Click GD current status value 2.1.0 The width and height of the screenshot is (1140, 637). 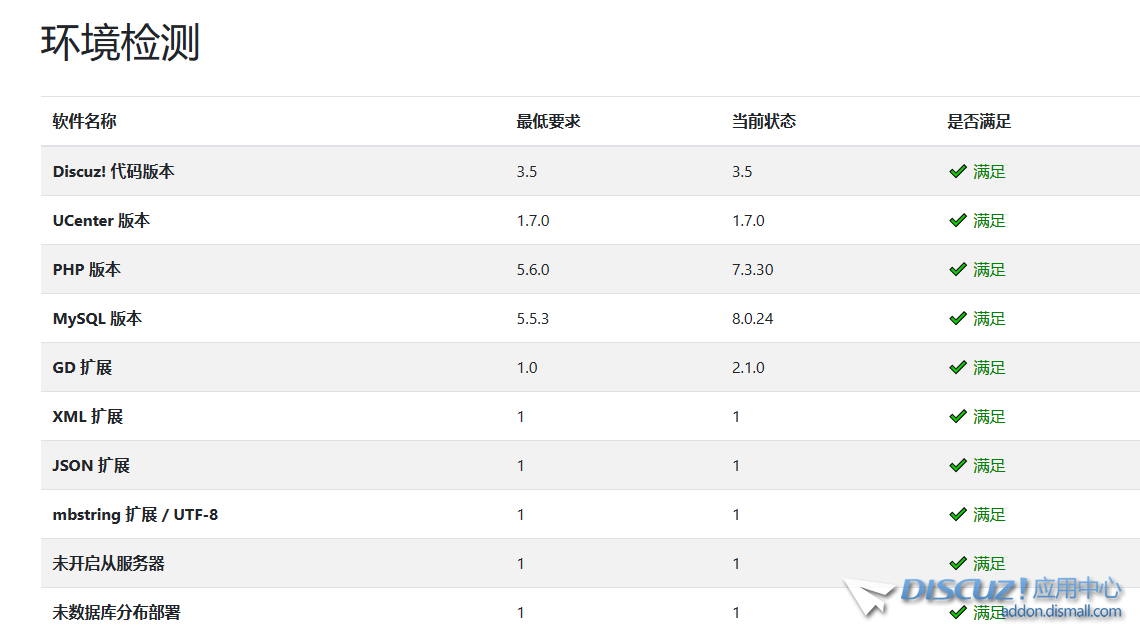[748, 367]
